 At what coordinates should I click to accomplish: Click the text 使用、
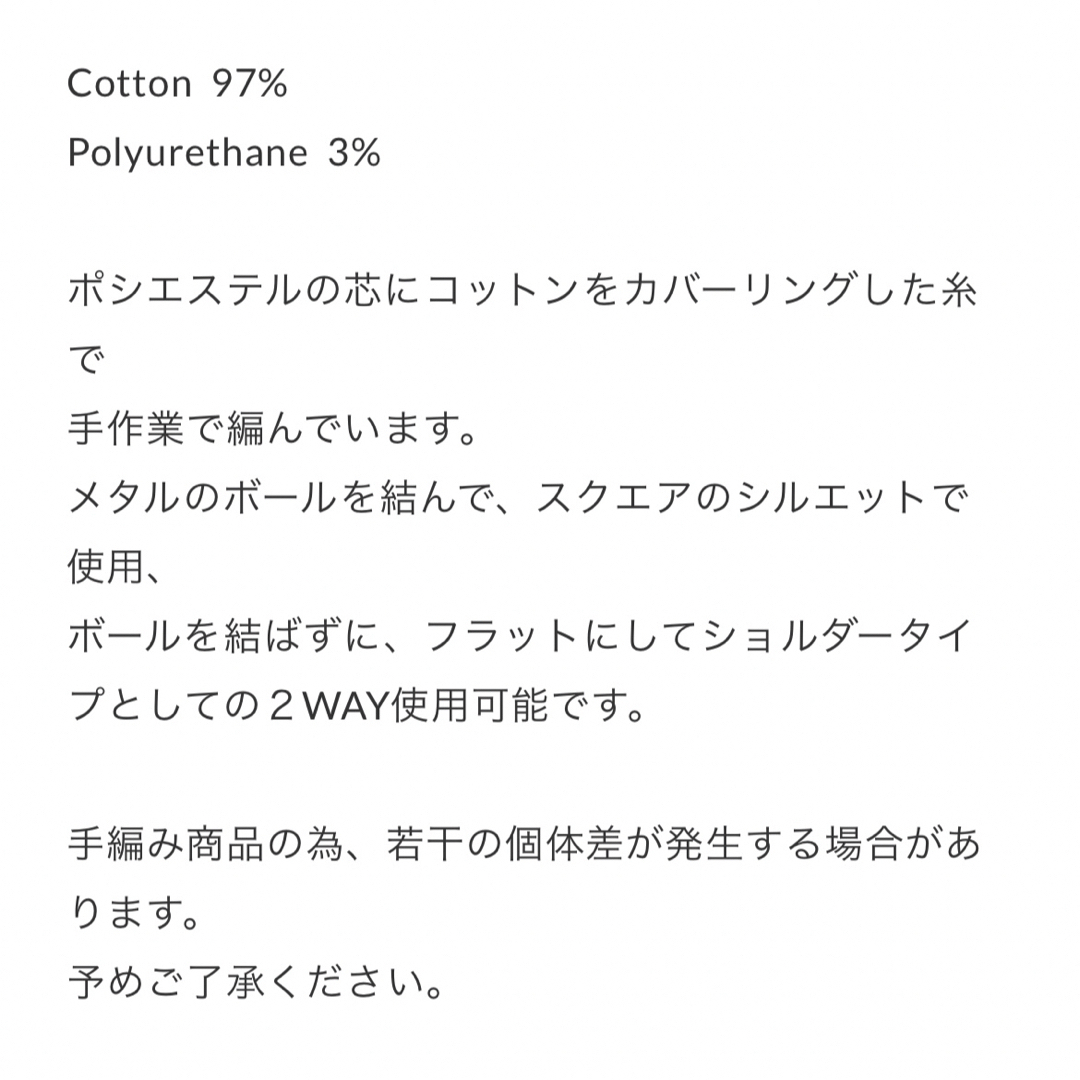pyautogui.click(x=114, y=567)
